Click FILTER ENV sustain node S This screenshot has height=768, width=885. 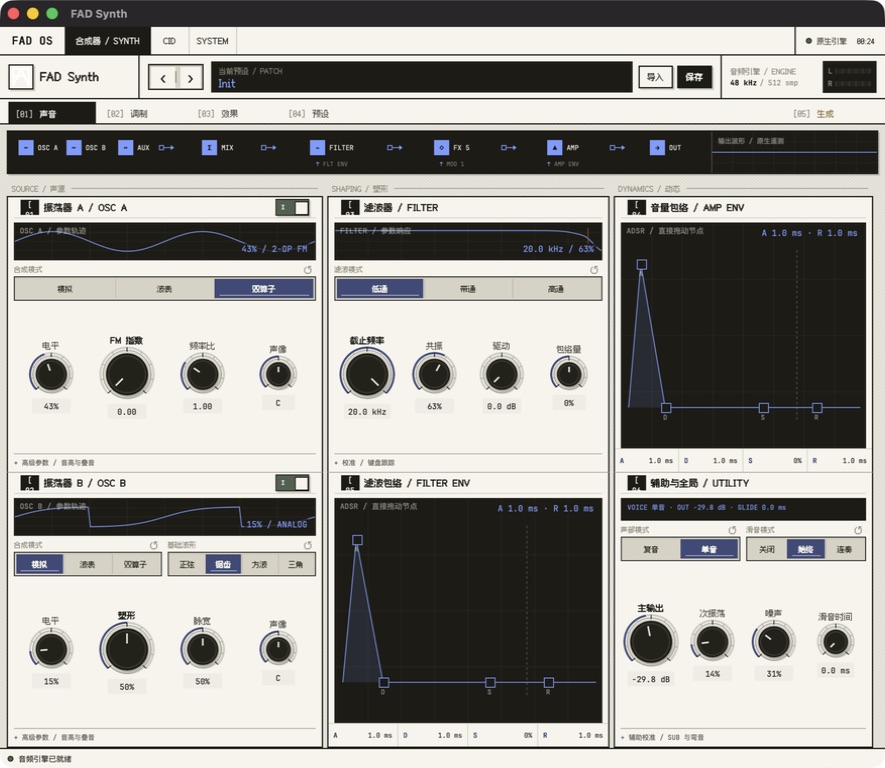pyautogui.click(x=490, y=682)
